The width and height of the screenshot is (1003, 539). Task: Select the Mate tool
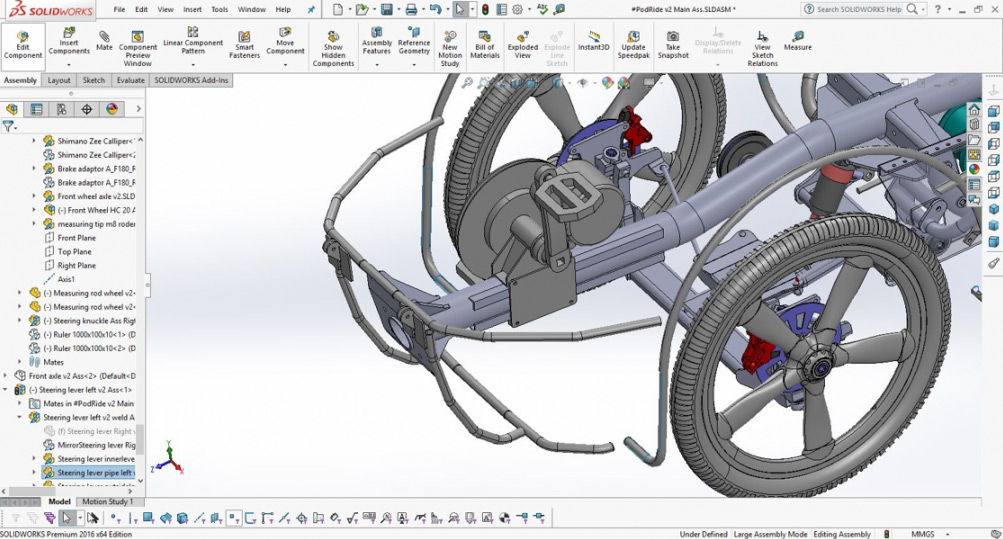point(104,42)
